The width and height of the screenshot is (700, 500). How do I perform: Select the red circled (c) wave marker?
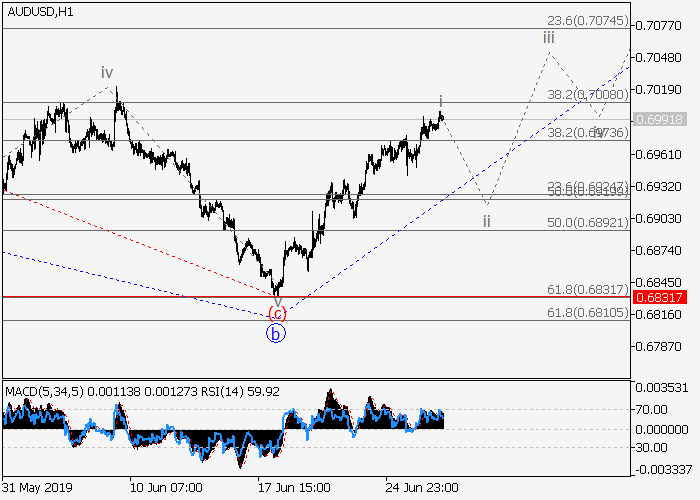pyautogui.click(x=278, y=313)
